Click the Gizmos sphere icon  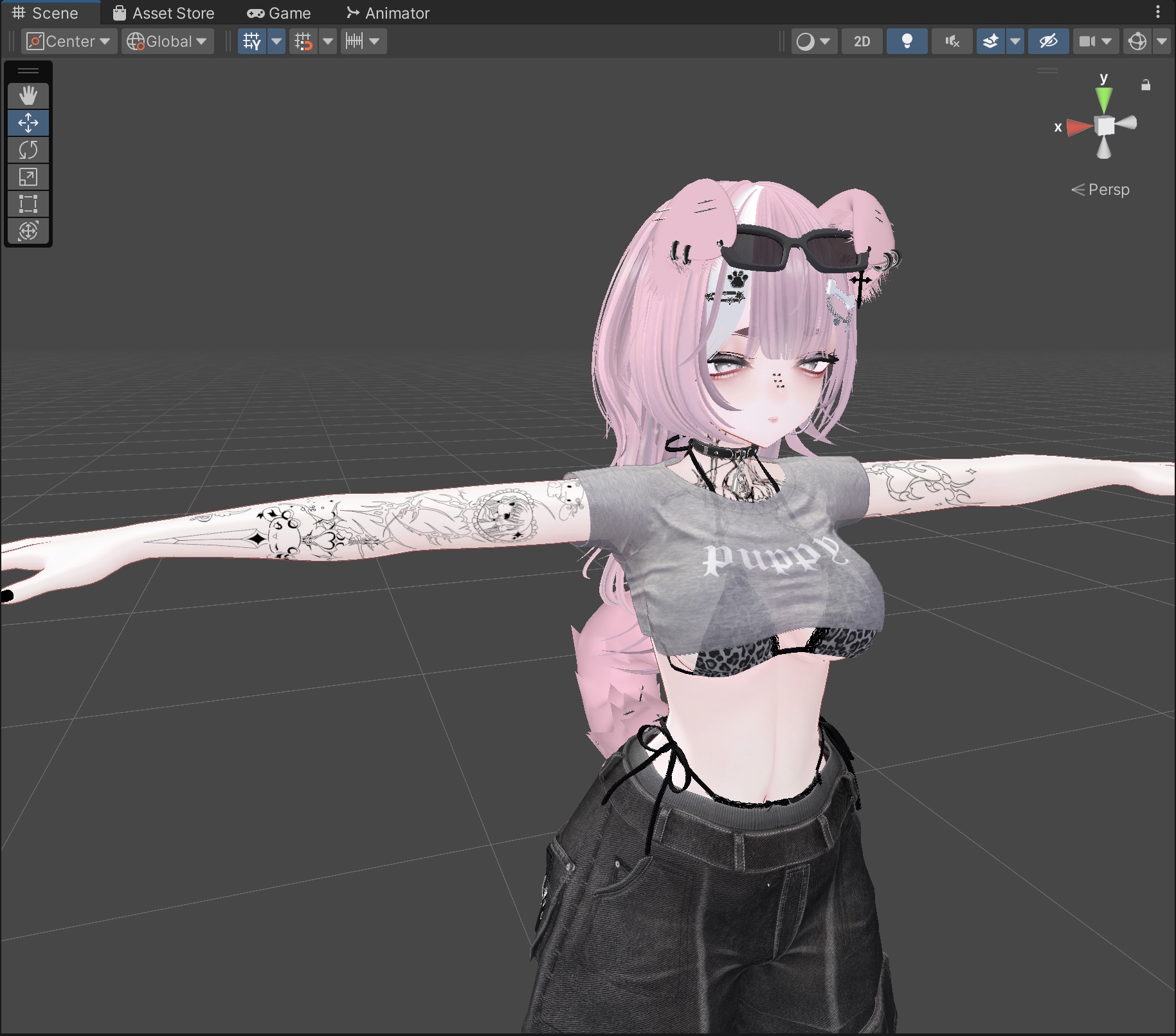click(x=1137, y=42)
